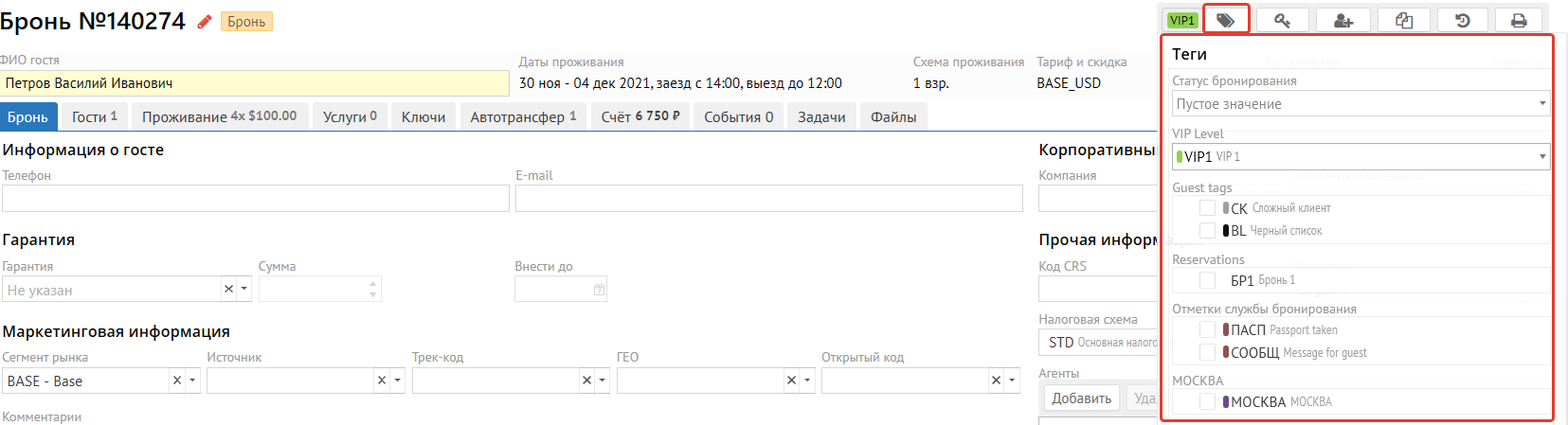Open the Файлы tab

(893, 116)
